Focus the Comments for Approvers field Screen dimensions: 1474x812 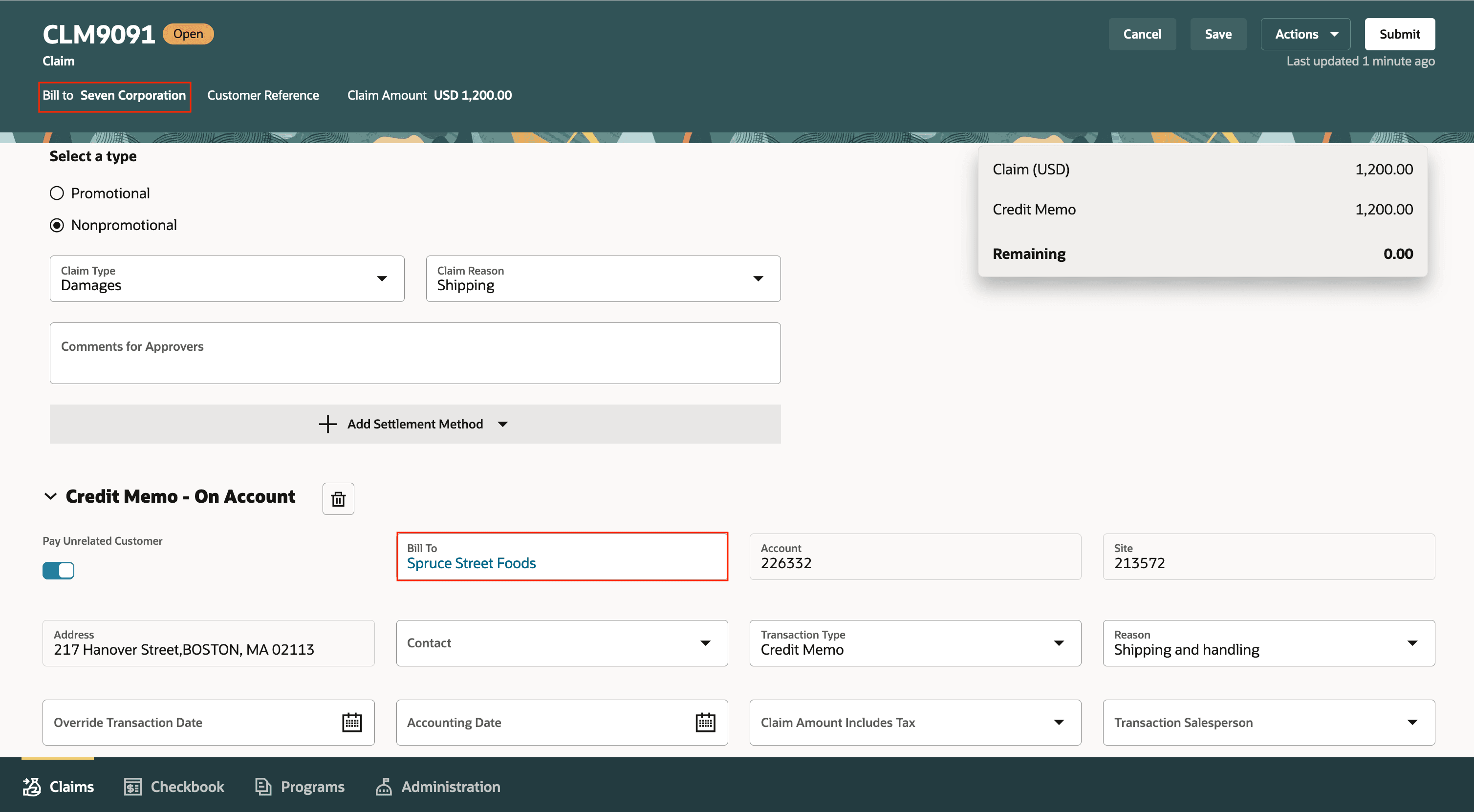pyautogui.click(x=415, y=353)
